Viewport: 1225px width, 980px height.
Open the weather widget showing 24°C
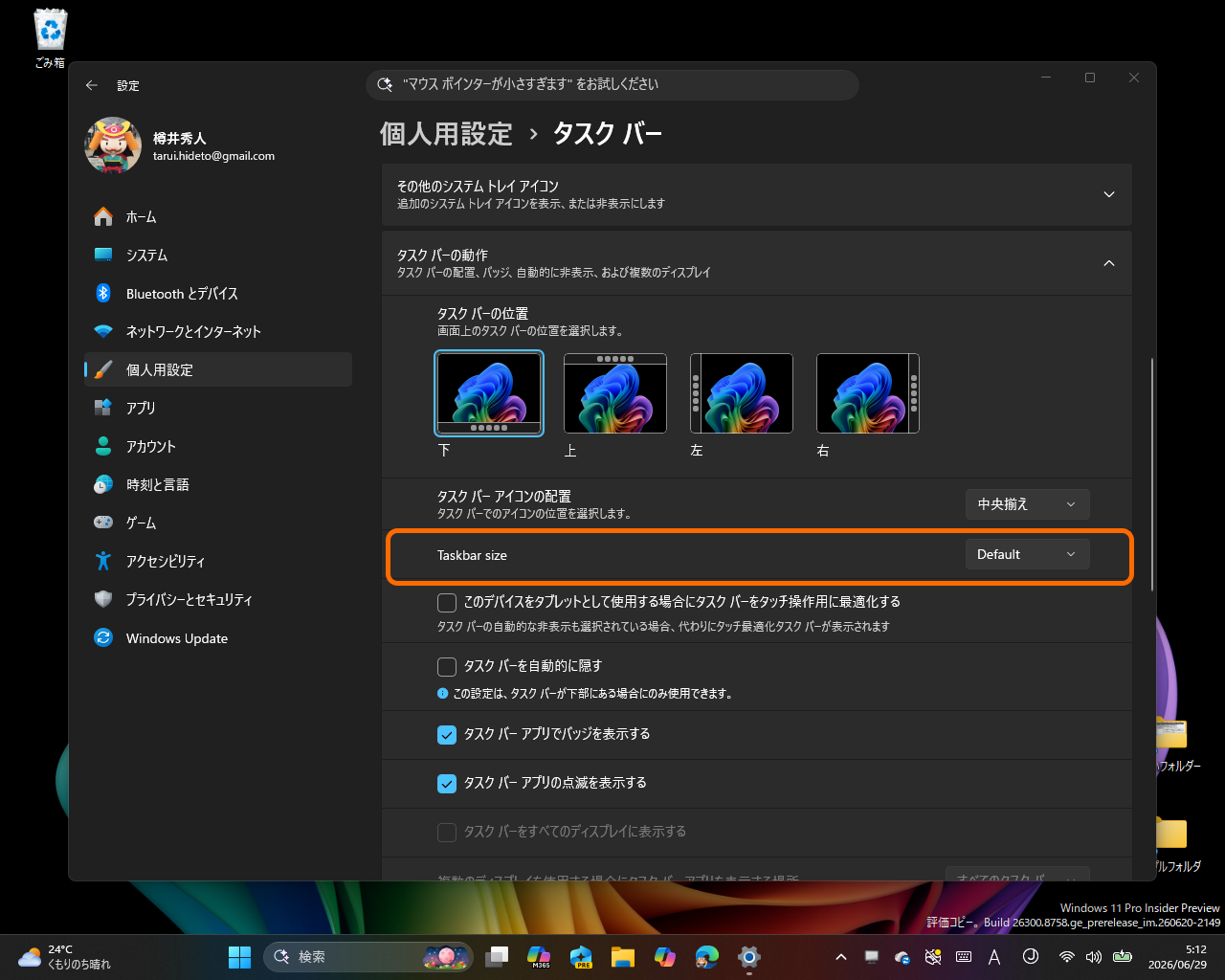tap(64, 957)
